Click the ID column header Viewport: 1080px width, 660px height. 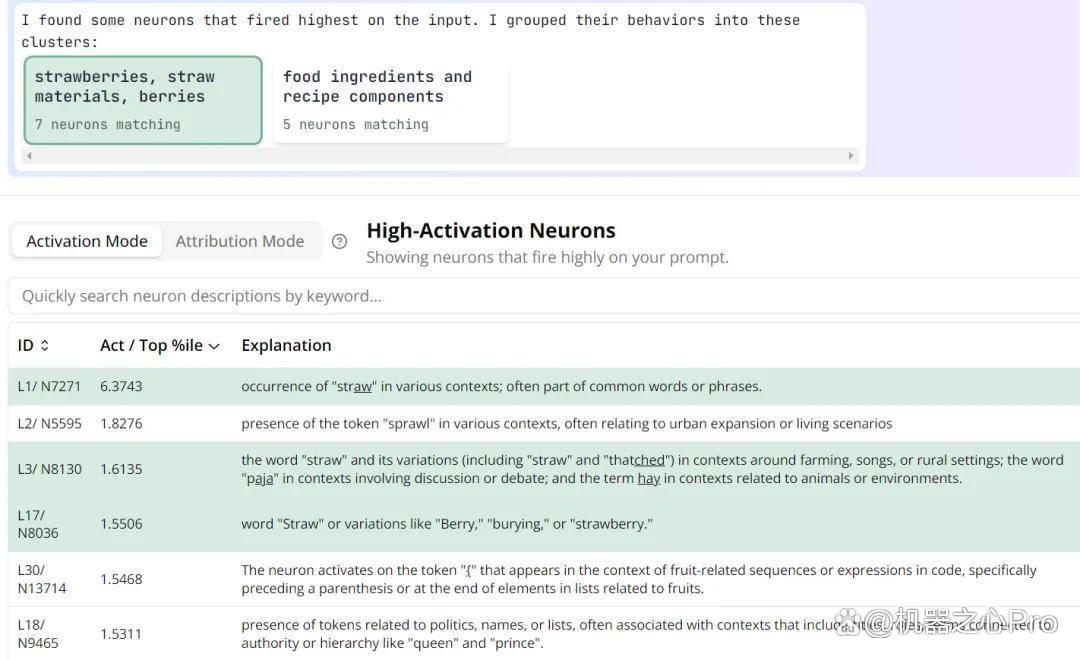[25, 345]
